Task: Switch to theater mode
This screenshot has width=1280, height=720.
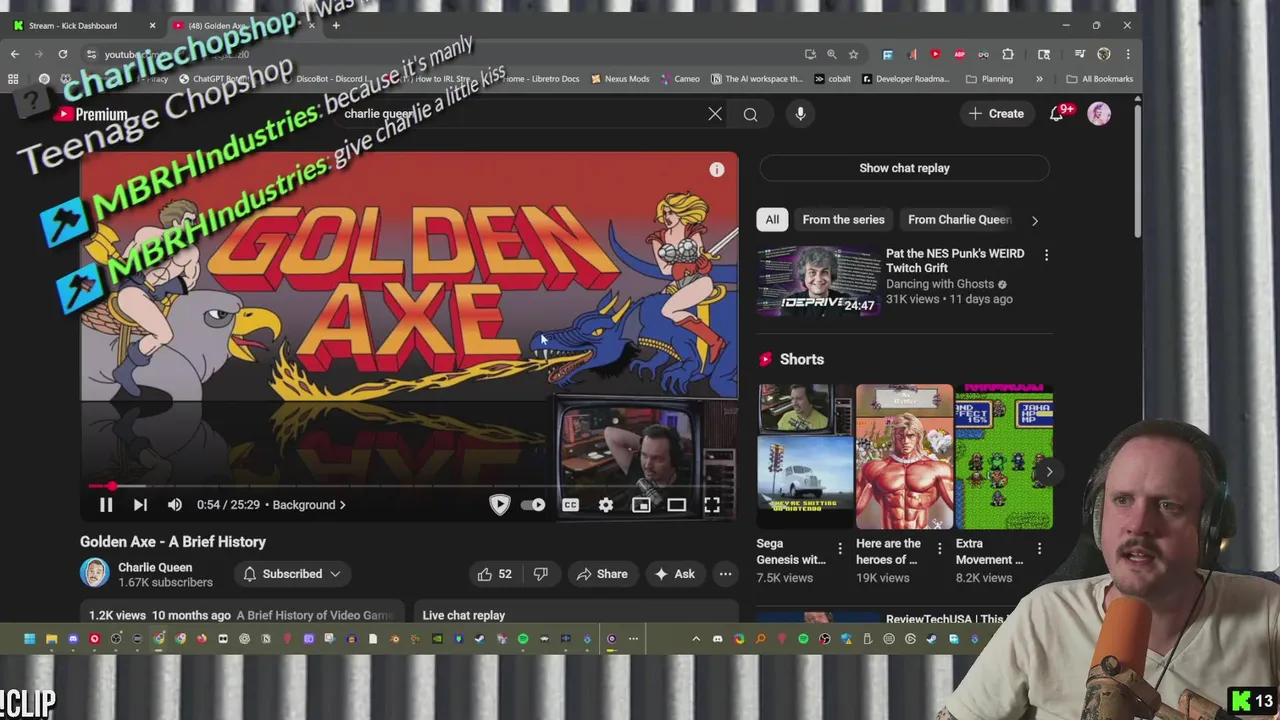Action: coord(677,505)
